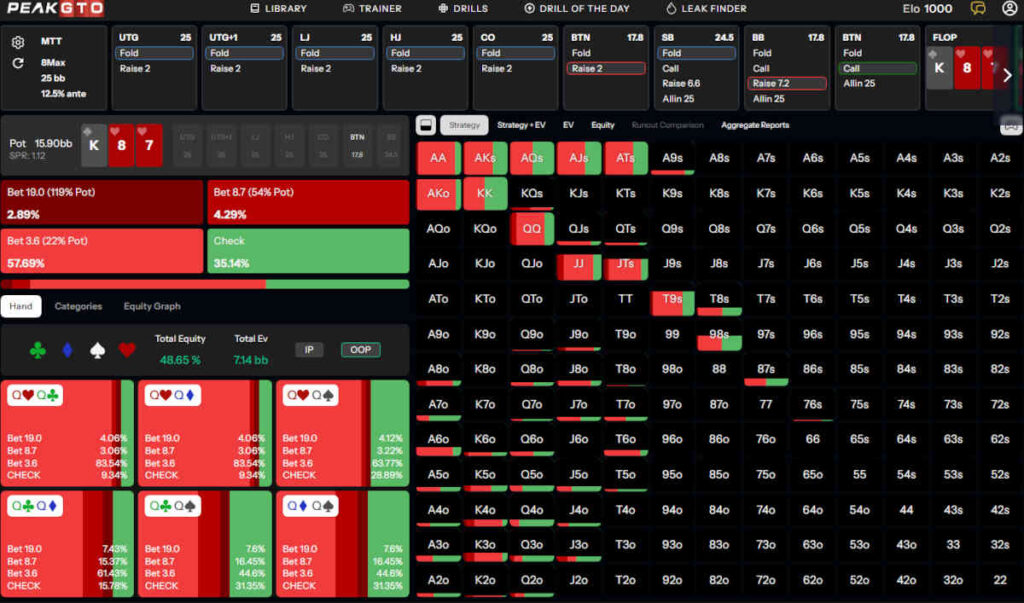The image size is (1024, 603).
Task: Click the Check 35.14% action button
Action: 308,252
